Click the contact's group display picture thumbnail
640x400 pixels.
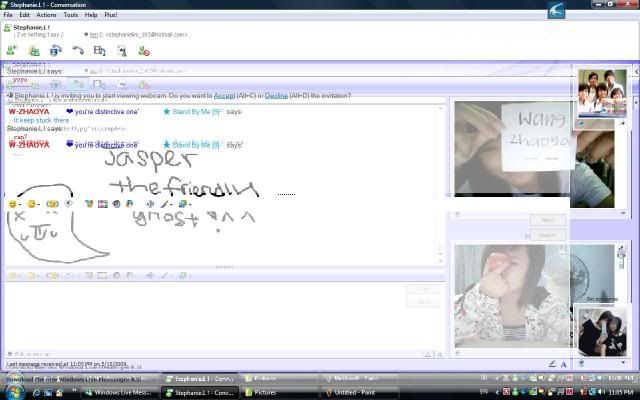tap(602, 93)
